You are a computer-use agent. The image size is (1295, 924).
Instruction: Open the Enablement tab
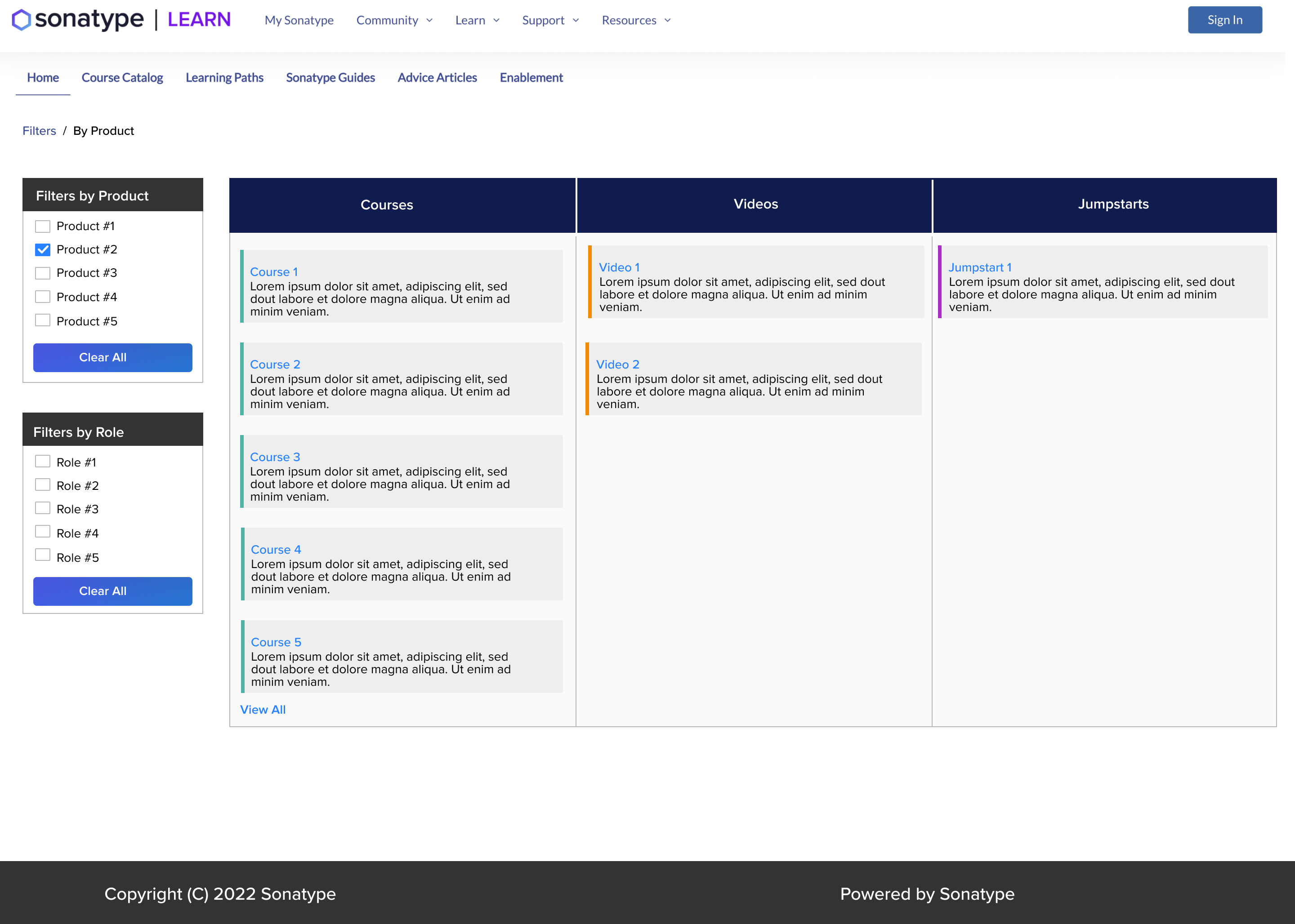point(531,77)
